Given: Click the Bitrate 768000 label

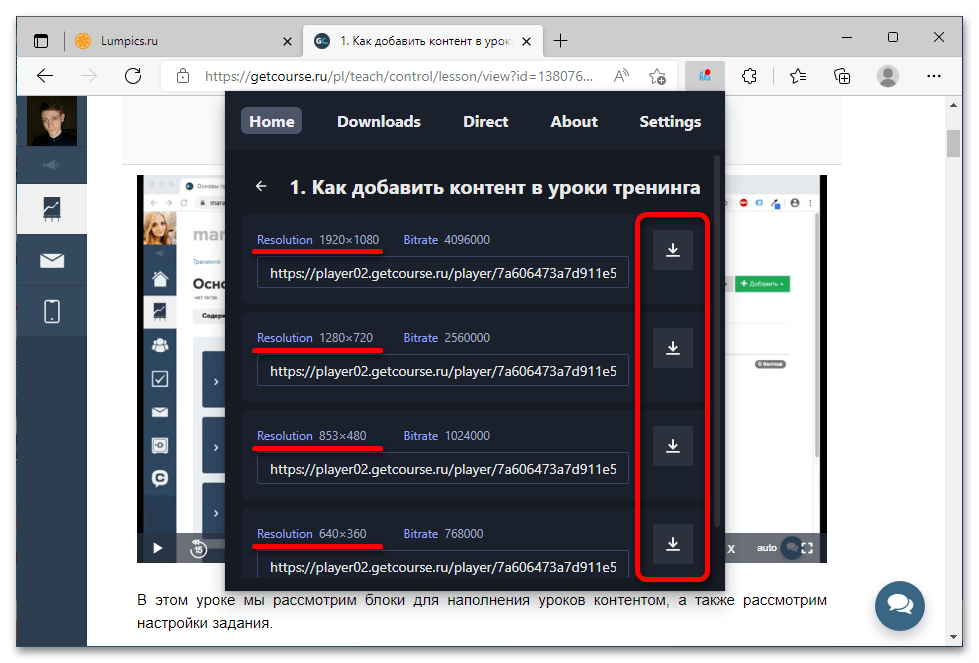Looking at the screenshot, I should coord(443,534).
